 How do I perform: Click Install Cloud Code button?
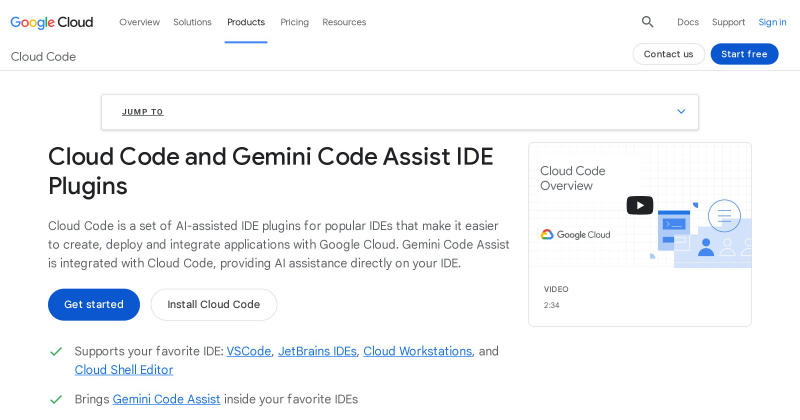point(214,305)
